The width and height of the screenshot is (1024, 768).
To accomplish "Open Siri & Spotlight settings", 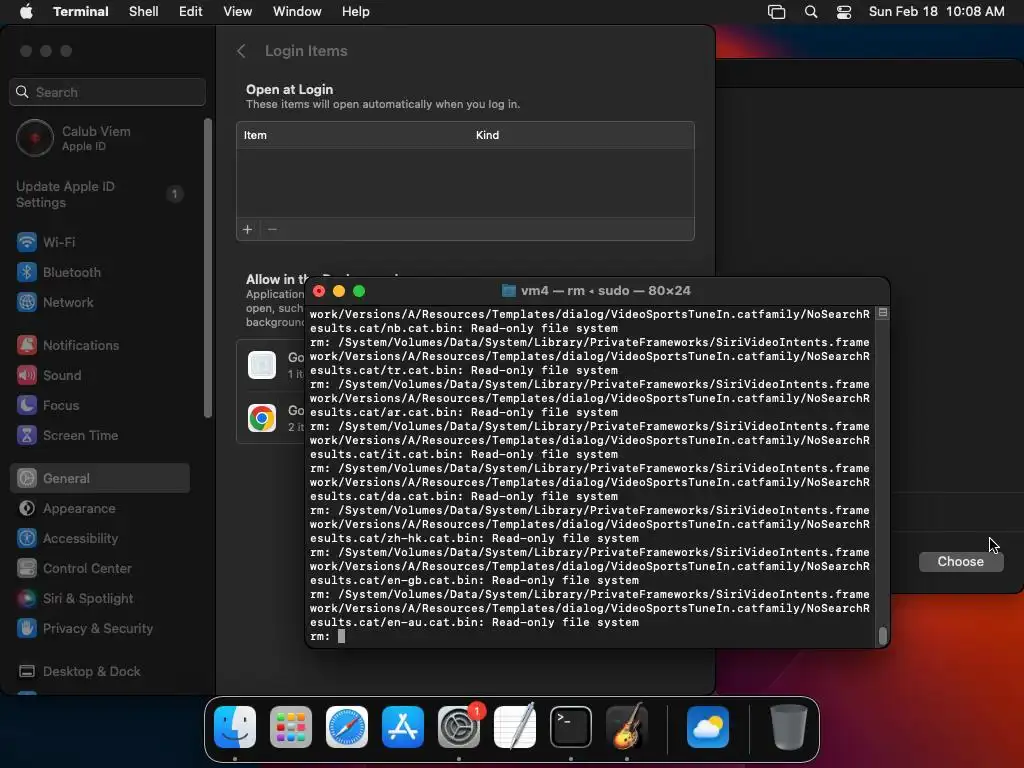I will click(x=101, y=598).
